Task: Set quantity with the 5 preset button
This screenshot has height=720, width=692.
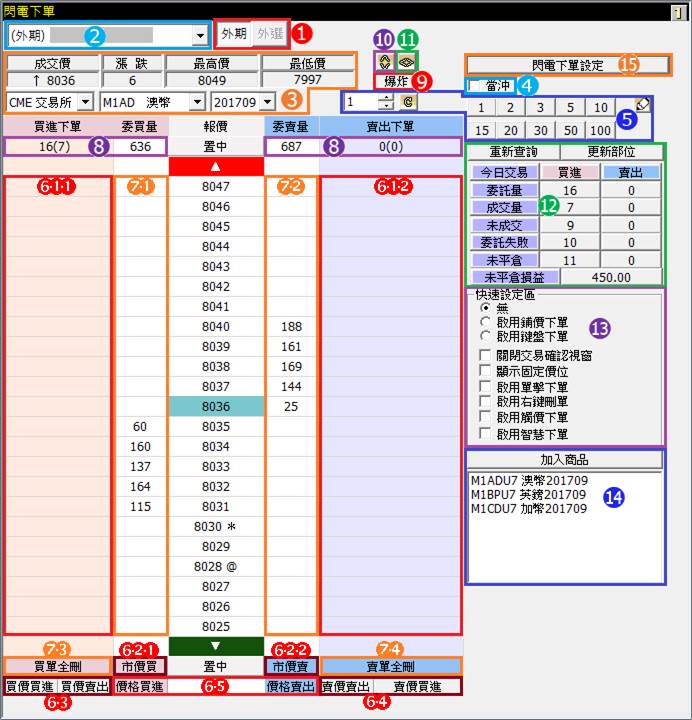Action: click(x=570, y=108)
